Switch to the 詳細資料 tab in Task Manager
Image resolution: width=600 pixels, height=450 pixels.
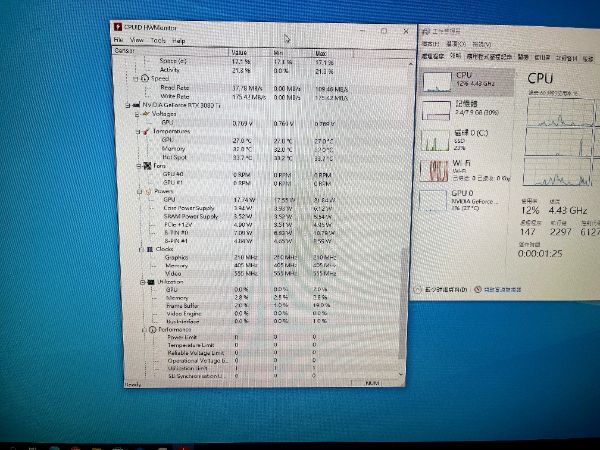(566, 58)
